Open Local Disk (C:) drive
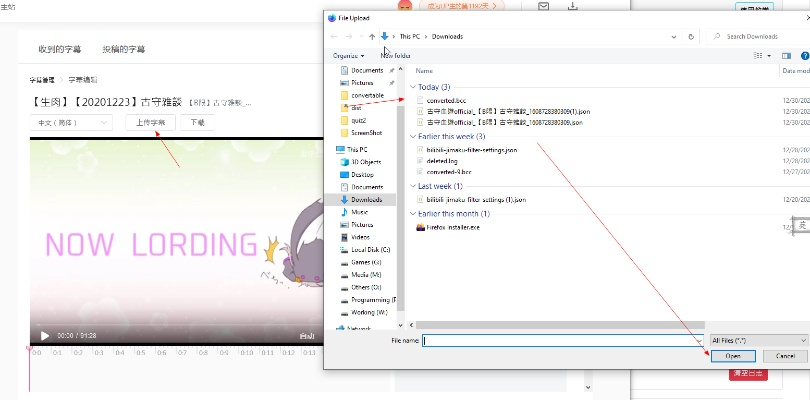This screenshot has width=810, height=400. pyautogui.click(x=372, y=249)
